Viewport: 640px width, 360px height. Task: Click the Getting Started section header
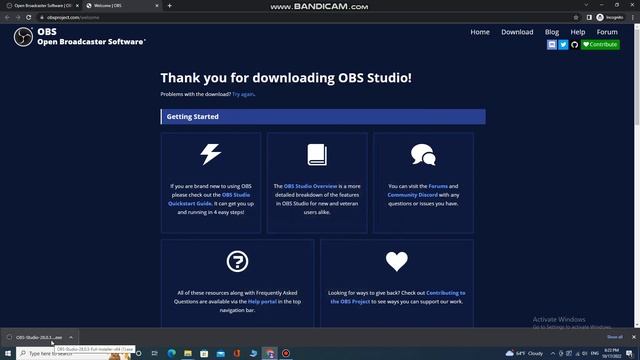323,117
